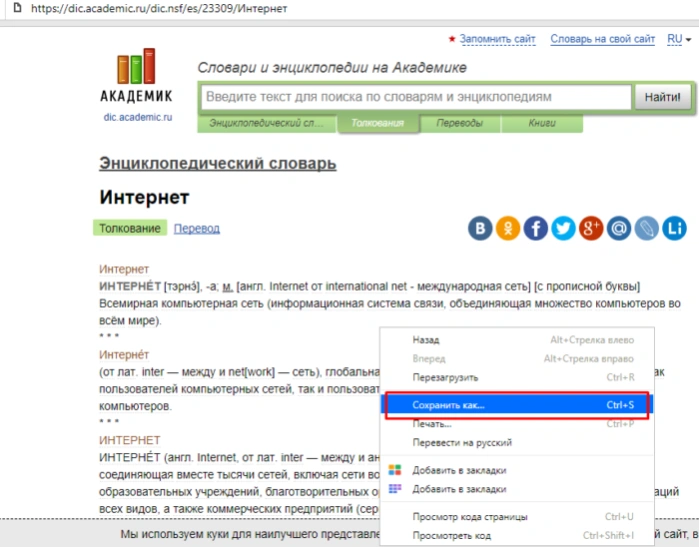The height and width of the screenshot is (547, 699).
Task: Choose Перезагрузить in the context menu
Action: click(517, 378)
